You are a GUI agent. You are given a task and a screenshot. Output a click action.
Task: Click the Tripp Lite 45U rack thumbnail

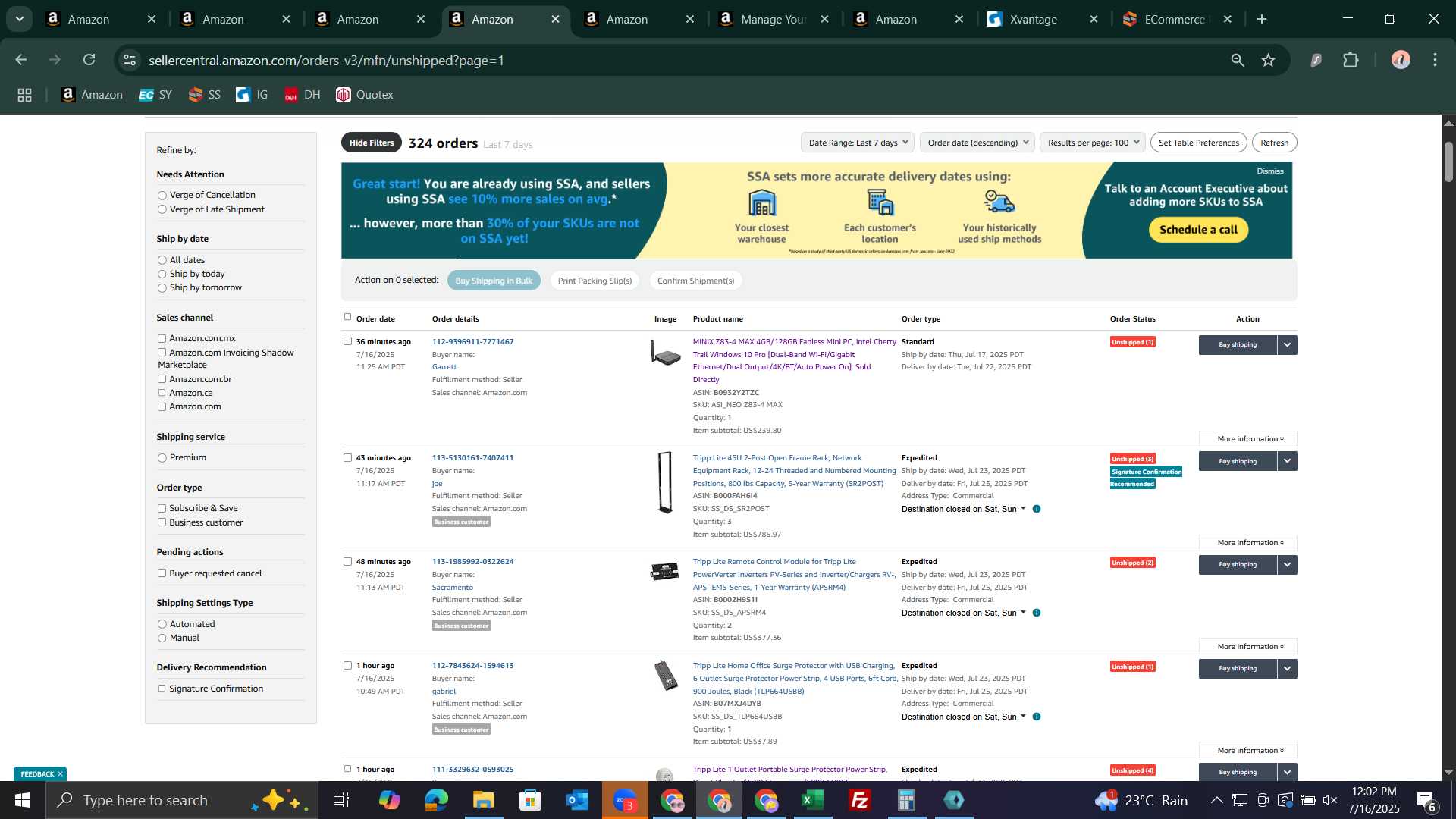(665, 482)
